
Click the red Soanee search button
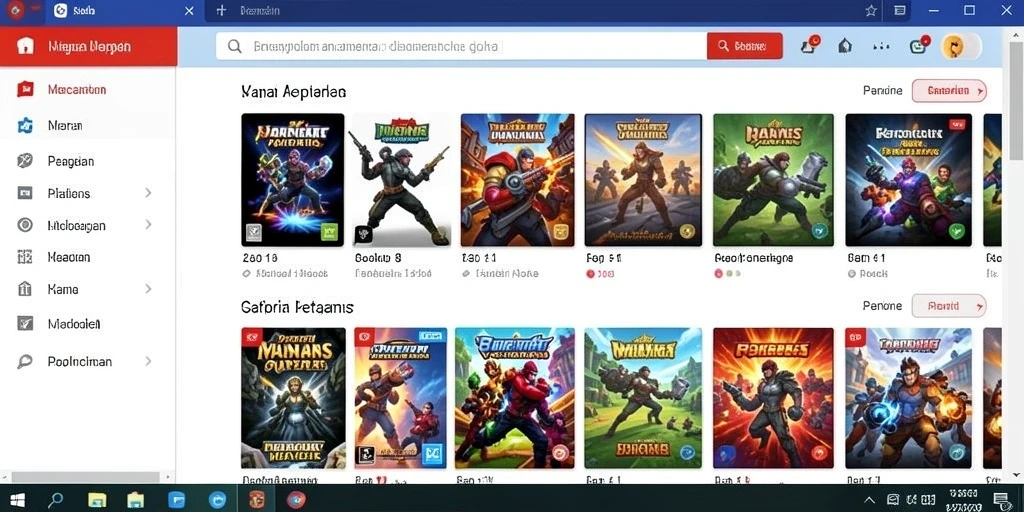tap(744, 46)
